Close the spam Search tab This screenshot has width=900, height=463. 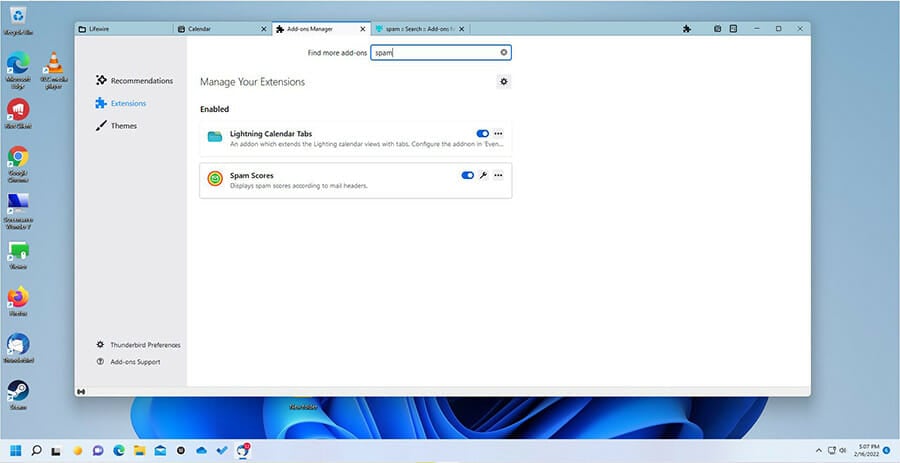[461, 29]
